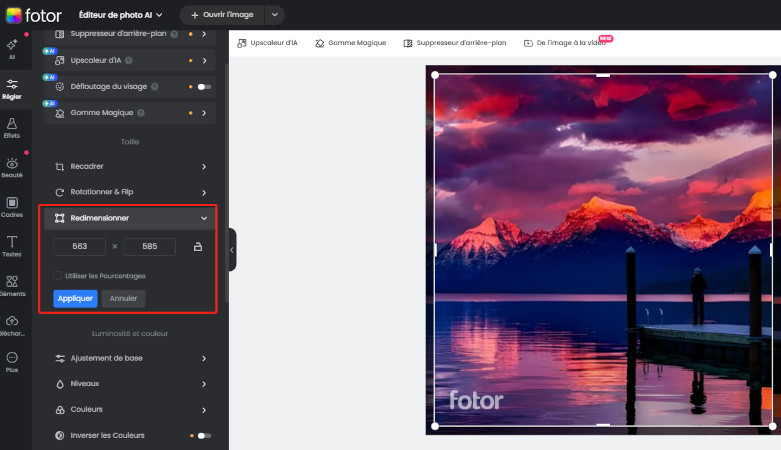This screenshot has height=450, width=781.
Task: Expand the Upscaleur d'IA chevron
Action: click(204, 60)
